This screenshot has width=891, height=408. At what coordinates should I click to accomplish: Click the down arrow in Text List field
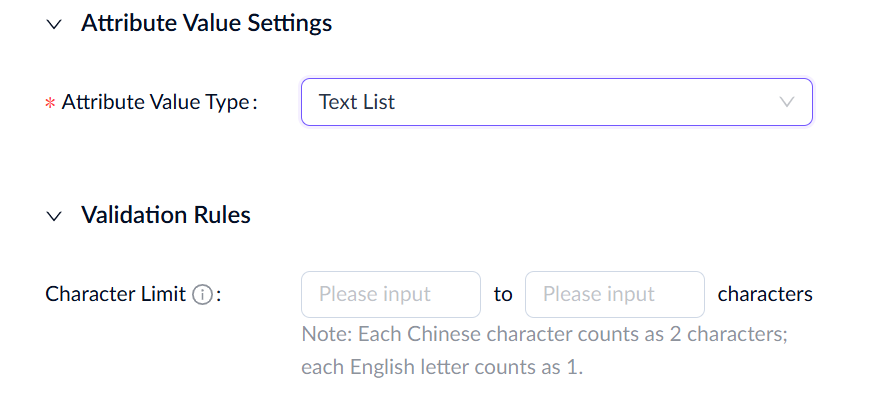click(786, 102)
